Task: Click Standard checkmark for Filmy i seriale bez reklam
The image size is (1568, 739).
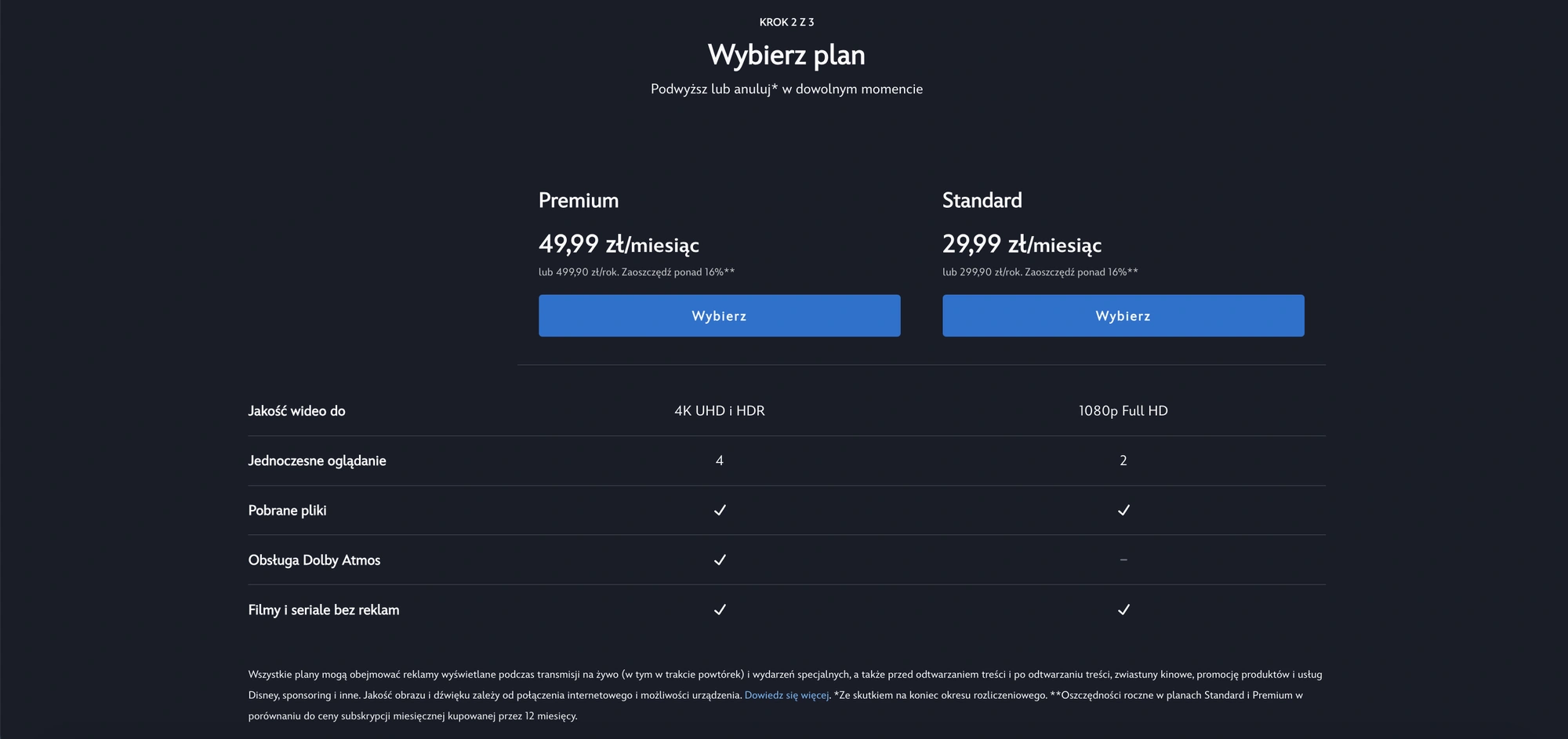Action: 1123,610
